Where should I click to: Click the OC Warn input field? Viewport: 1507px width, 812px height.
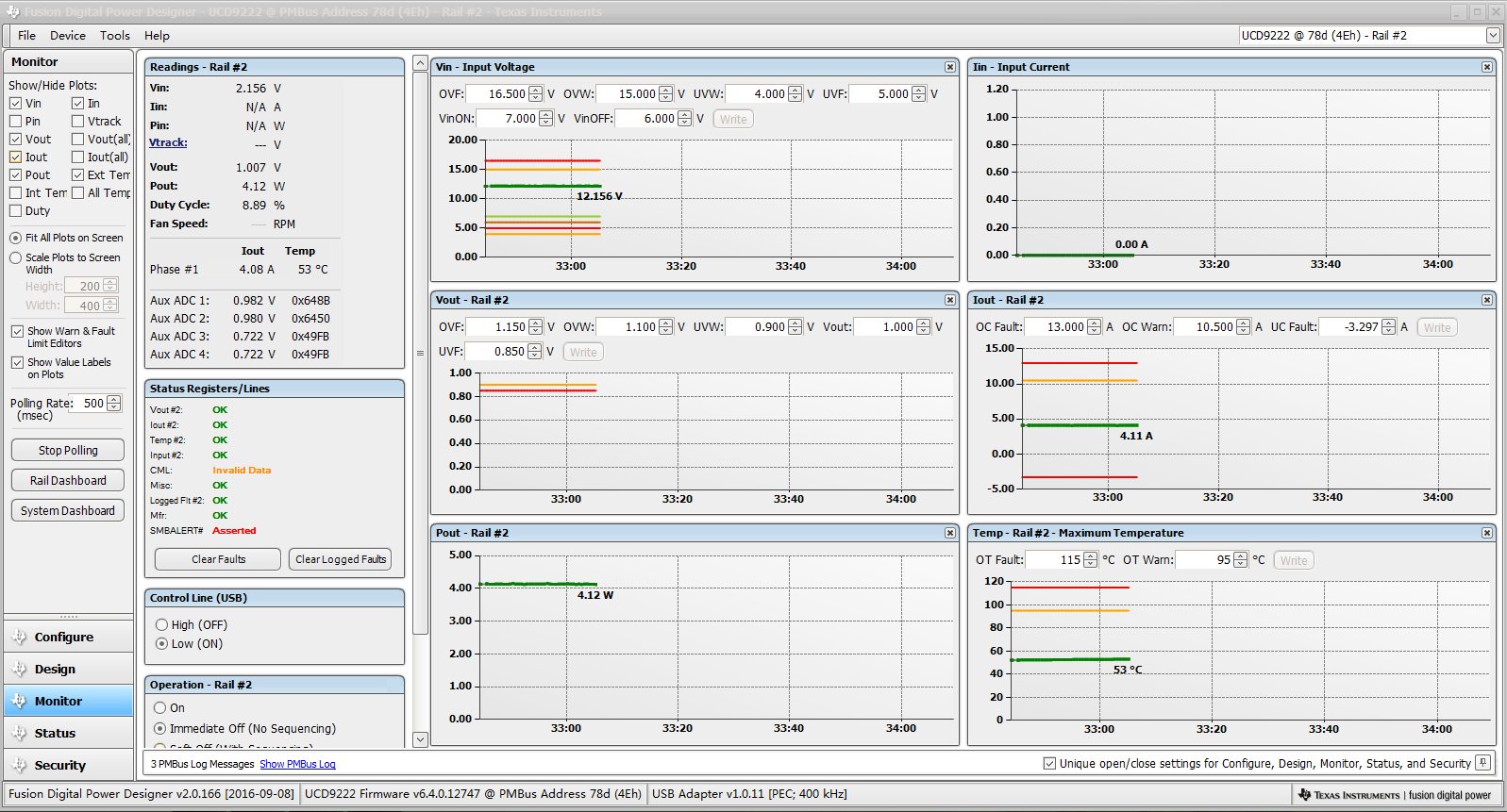[x=1205, y=327]
